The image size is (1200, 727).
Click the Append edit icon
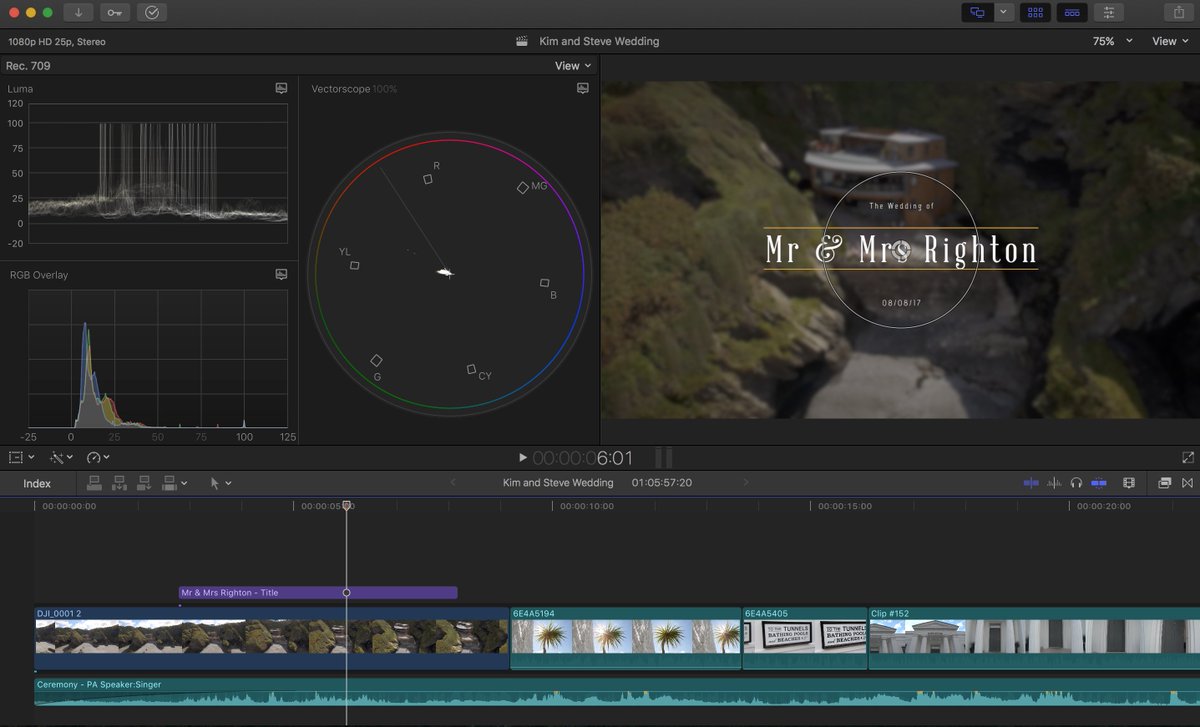tap(144, 483)
